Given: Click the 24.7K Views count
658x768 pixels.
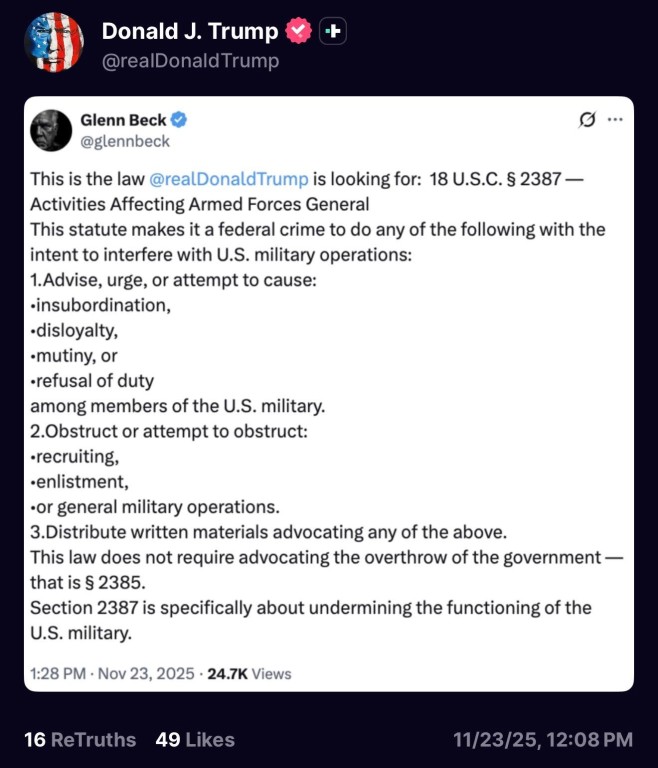Looking at the screenshot, I should click(x=249, y=673).
